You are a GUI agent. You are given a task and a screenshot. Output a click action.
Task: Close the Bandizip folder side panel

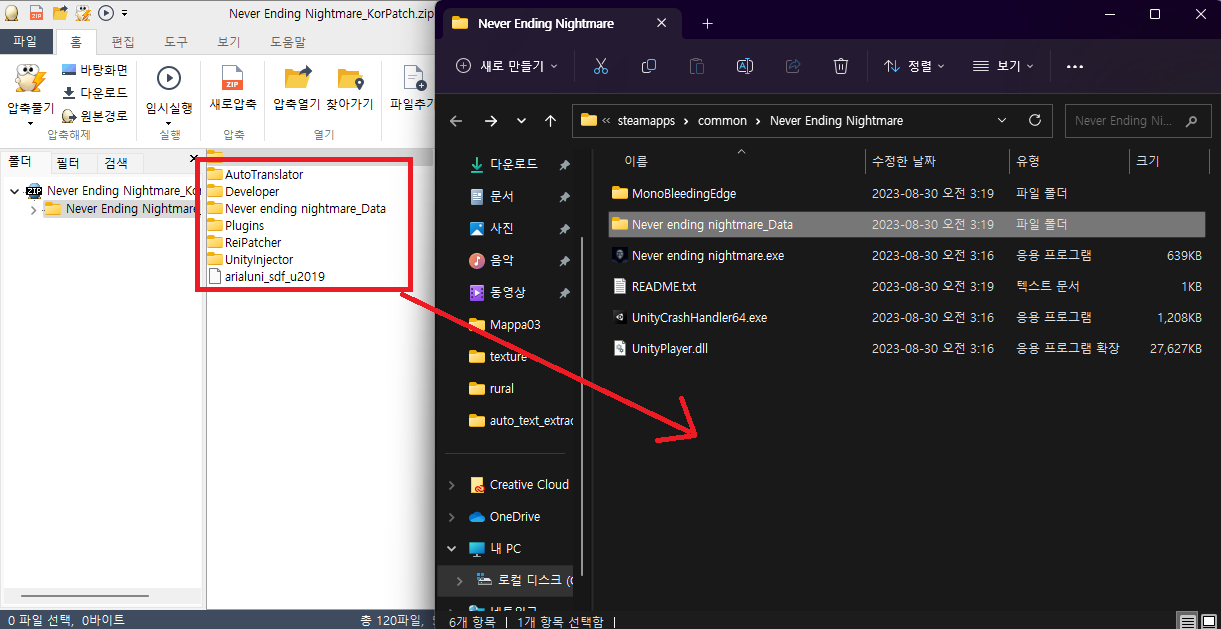click(194, 159)
